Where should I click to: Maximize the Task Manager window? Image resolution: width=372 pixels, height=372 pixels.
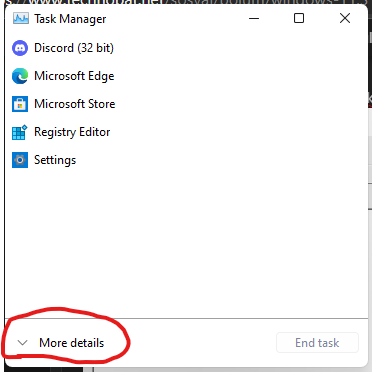point(299,18)
